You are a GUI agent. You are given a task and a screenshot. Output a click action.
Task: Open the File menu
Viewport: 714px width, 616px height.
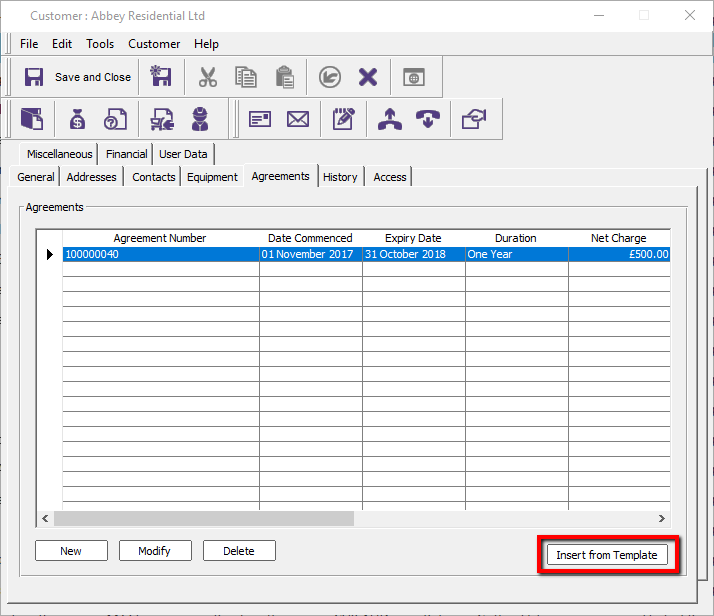[x=29, y=44]
